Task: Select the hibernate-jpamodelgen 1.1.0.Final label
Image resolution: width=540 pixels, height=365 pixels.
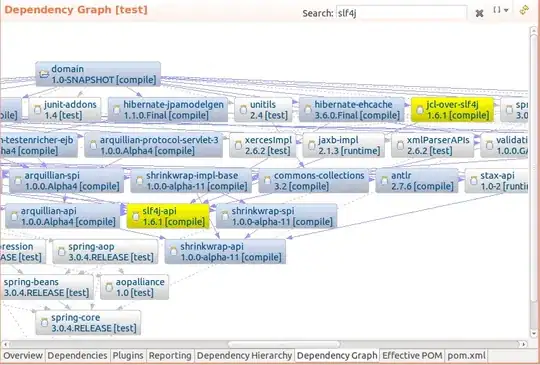Action: point(174,110)
